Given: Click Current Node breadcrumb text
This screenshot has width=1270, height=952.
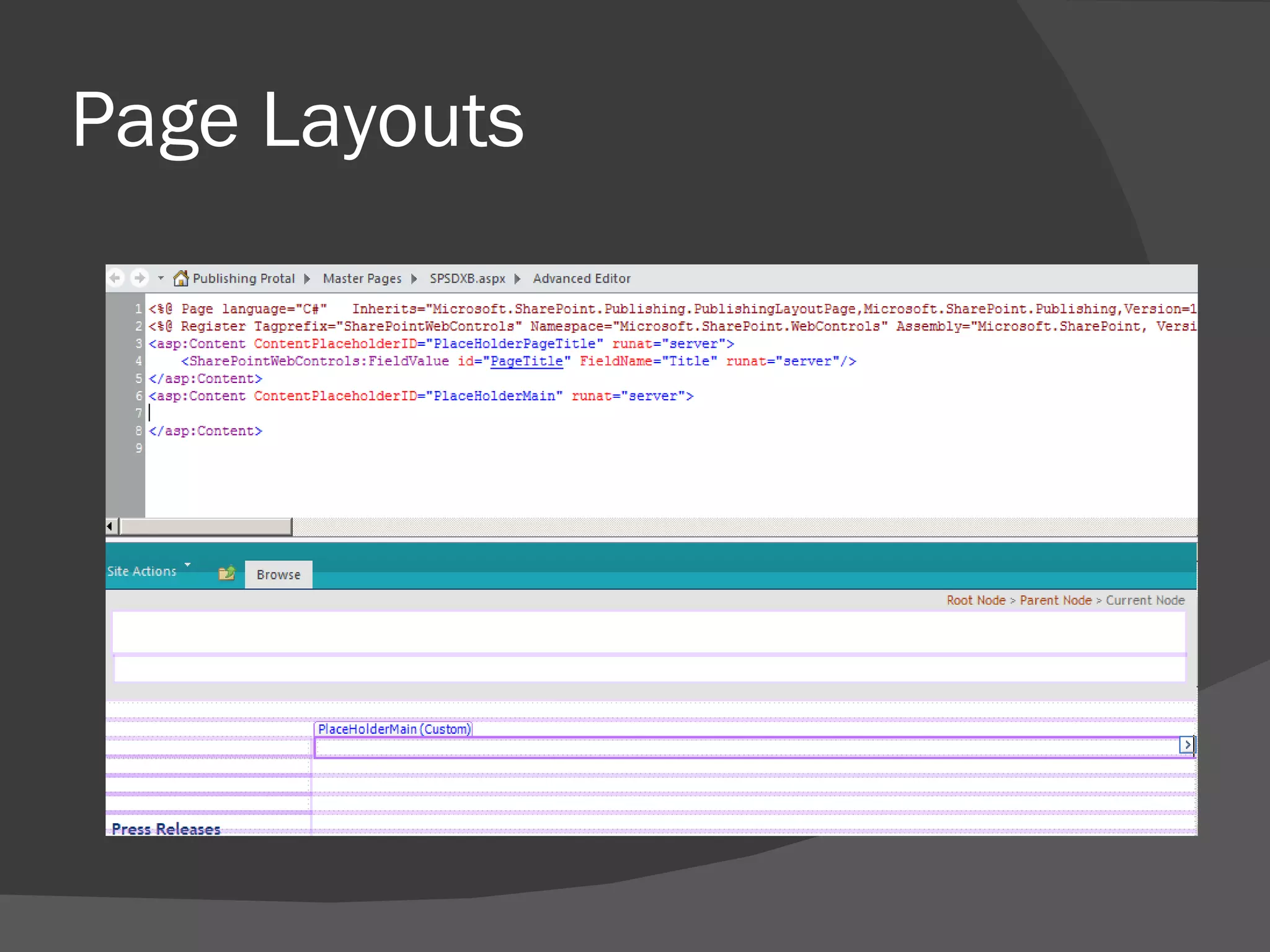Looking at the screenshot, I should 1145,601.
